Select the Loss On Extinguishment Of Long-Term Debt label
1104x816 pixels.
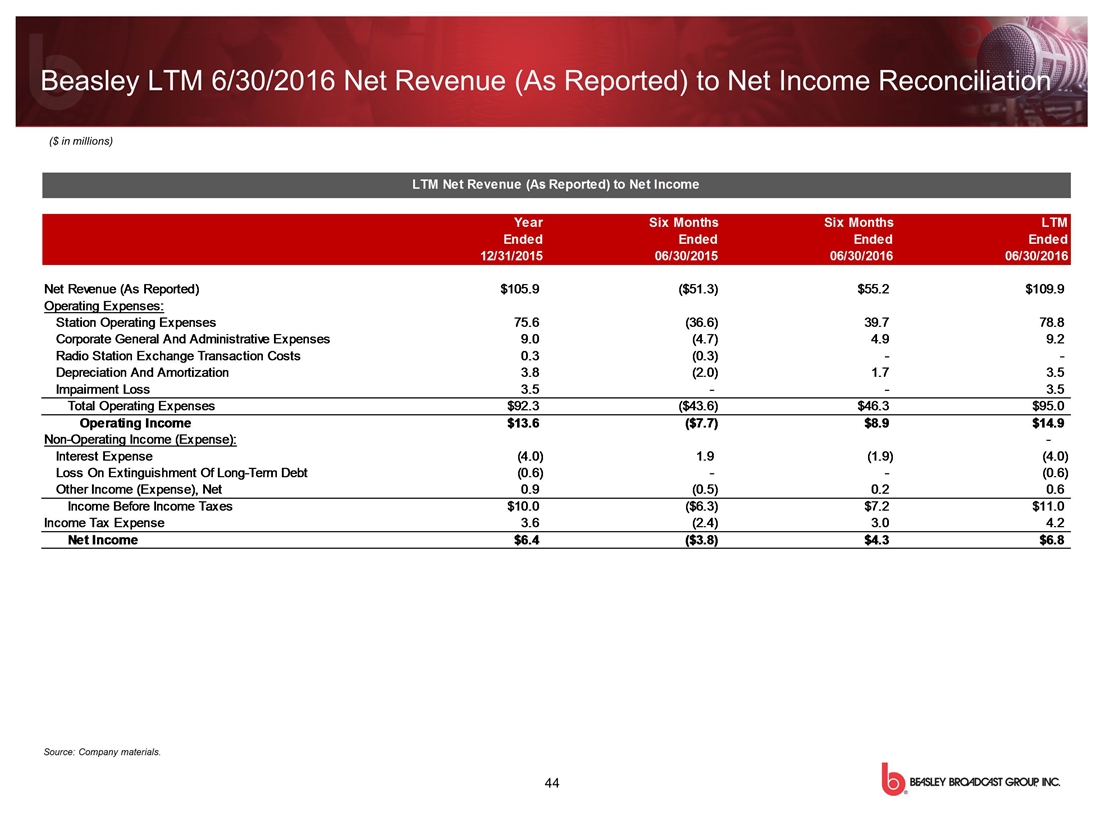pyautogui.click(x=183, y=473)
